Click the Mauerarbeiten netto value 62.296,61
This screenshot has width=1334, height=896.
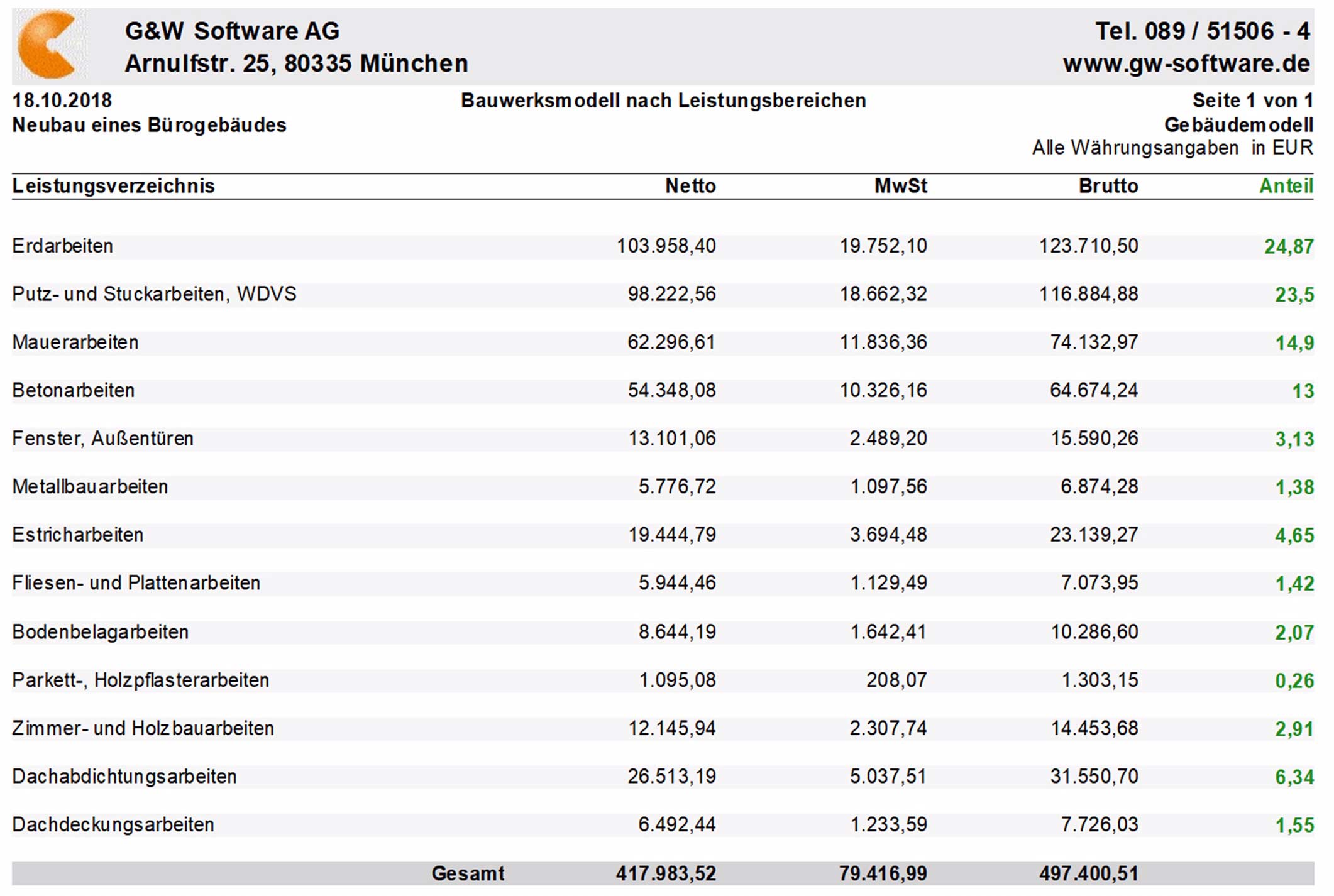tap(671, 342)
